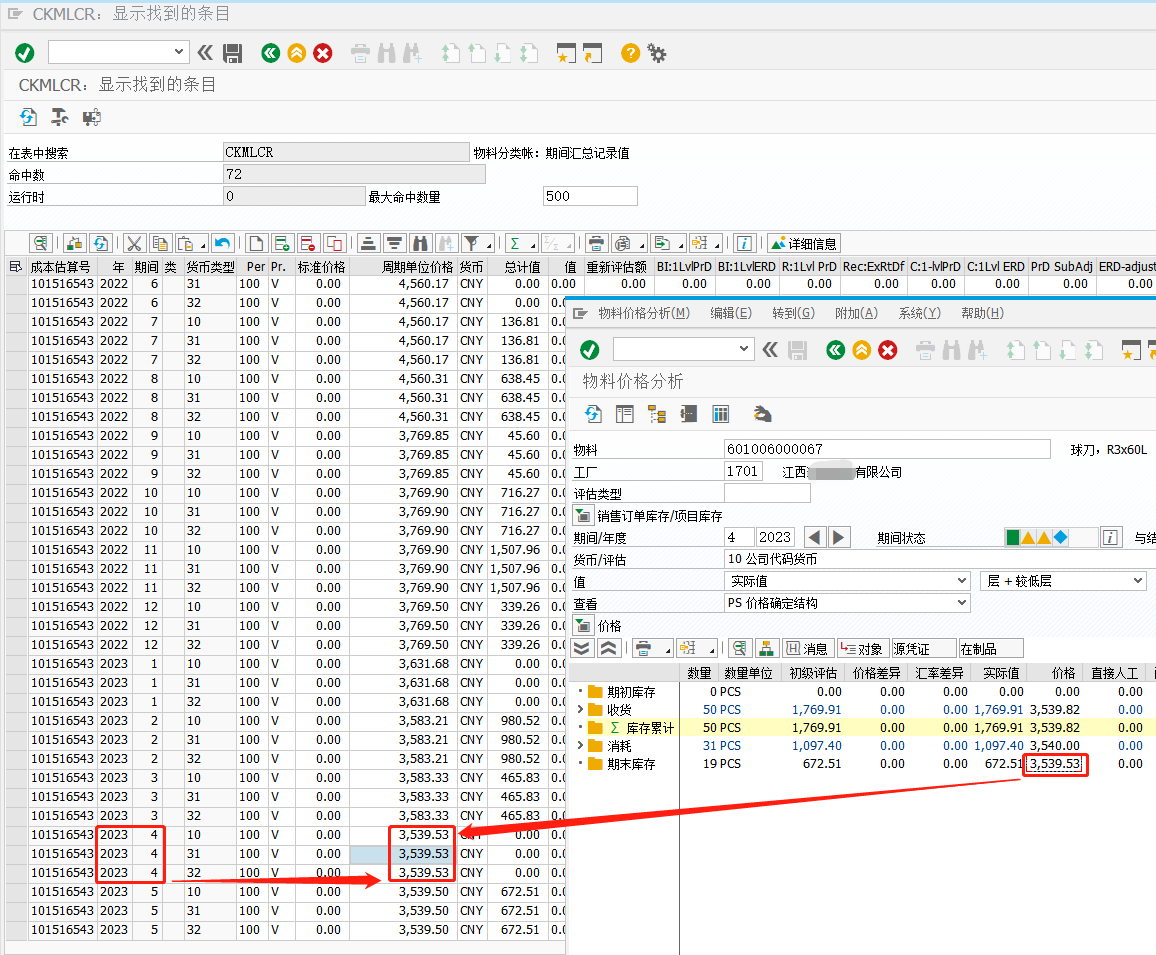Select the row header for first 2023 period 4 row
The image size is (1156, 955).
pyautogui.click(x=16, y=834)
